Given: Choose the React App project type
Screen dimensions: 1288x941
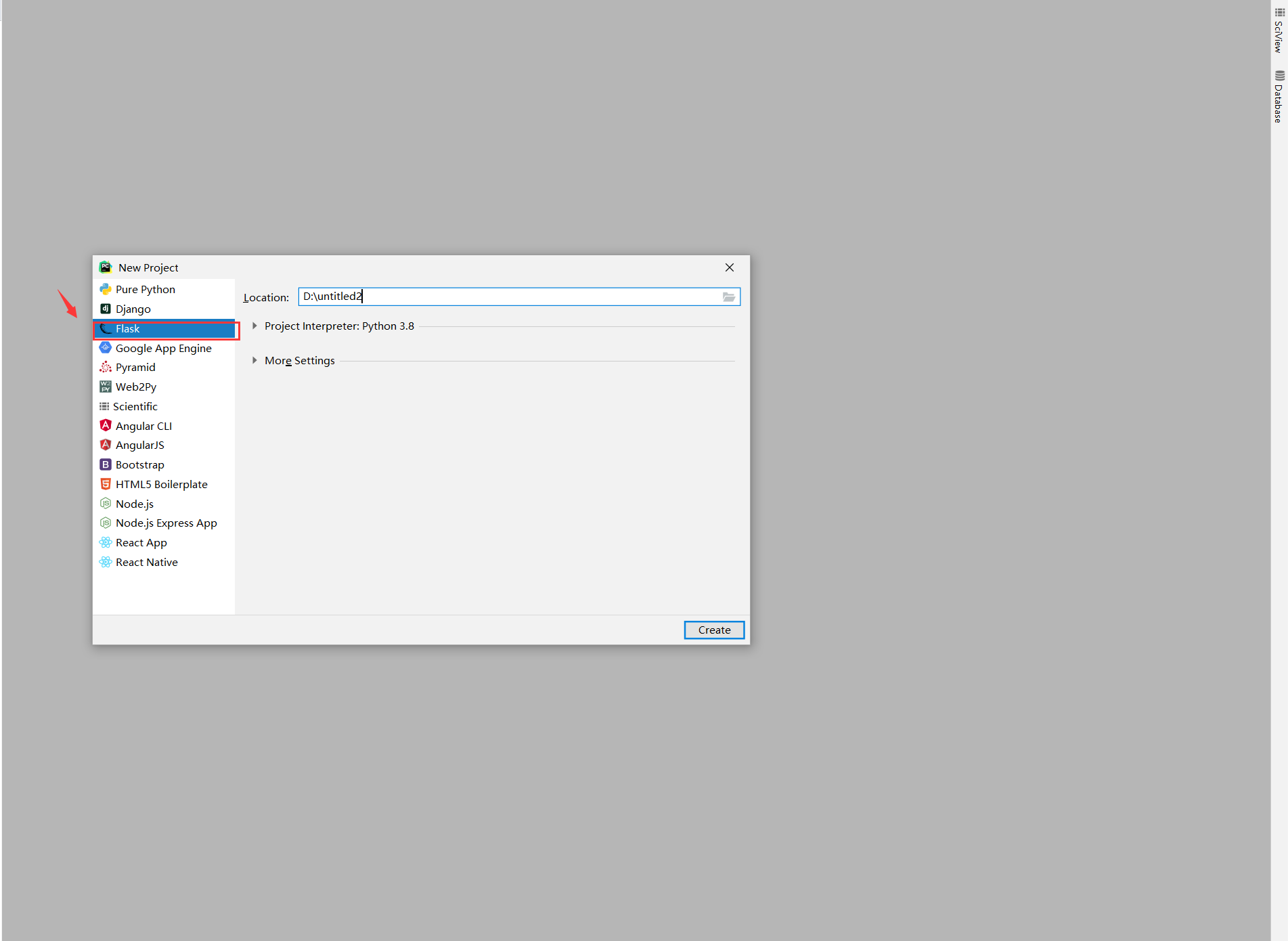Looking at the screenshot, I should point(164,542).
